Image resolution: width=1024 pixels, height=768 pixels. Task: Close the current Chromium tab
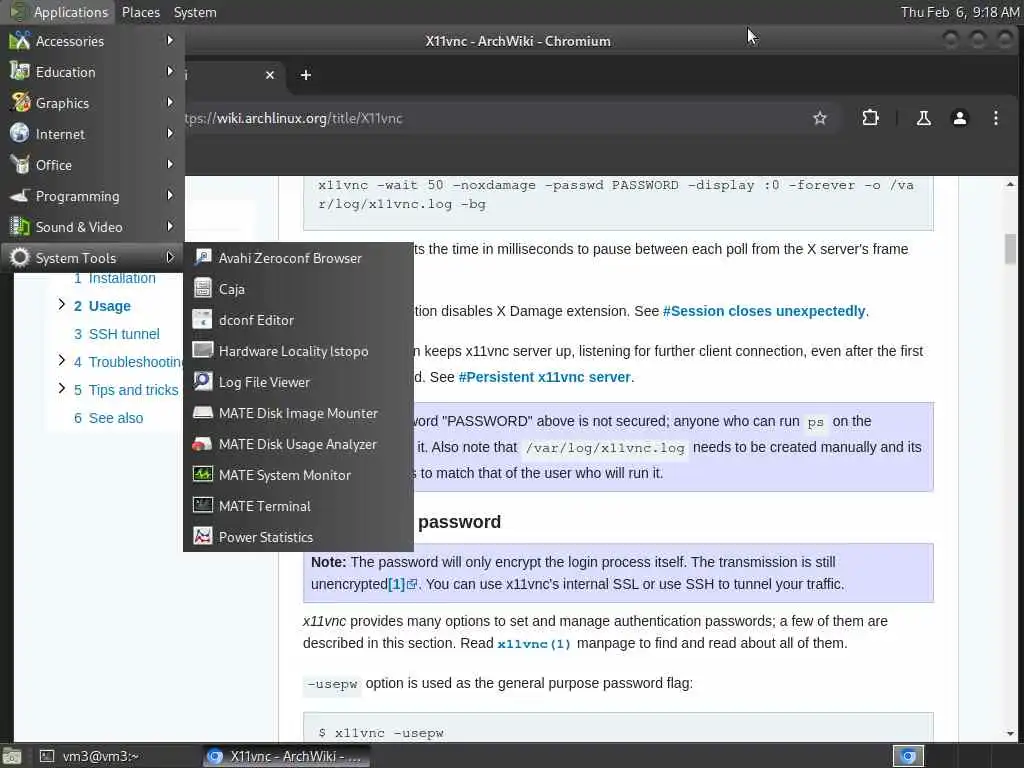tap(270, 75)
